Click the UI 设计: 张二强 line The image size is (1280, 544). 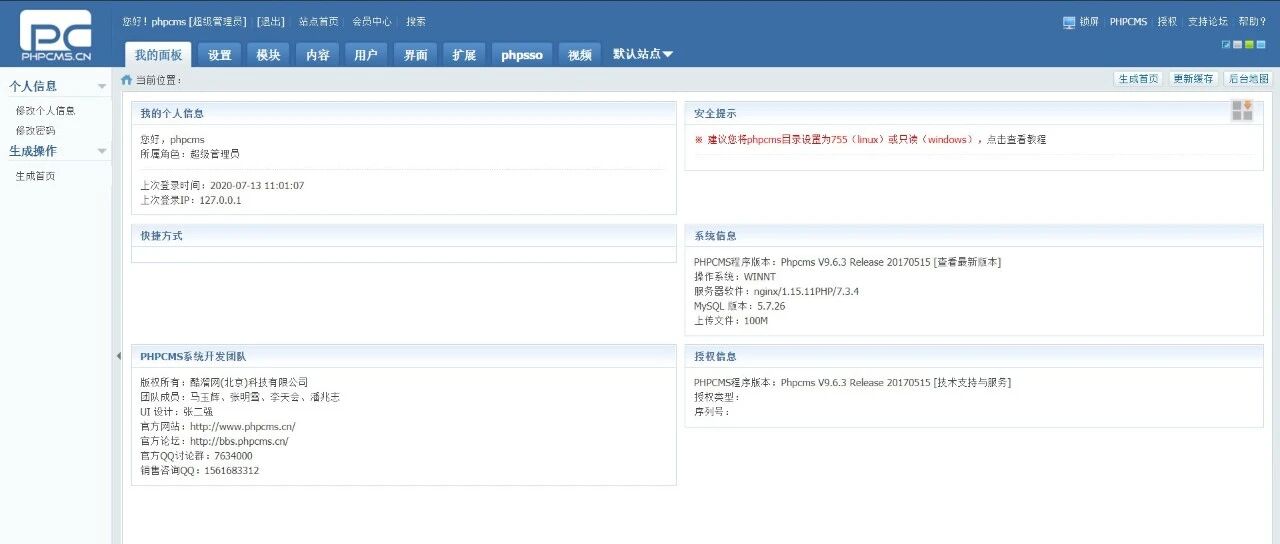[177, 412]
